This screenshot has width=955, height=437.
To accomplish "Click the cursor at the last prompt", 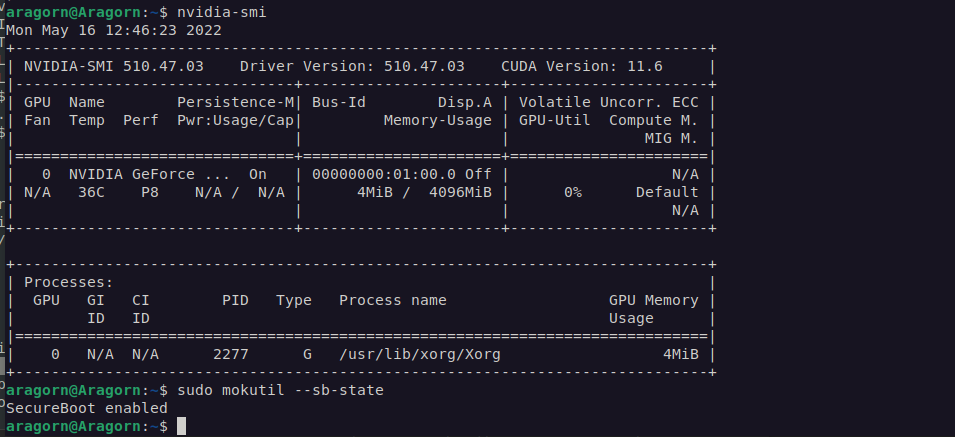I will tap(181, 426).
